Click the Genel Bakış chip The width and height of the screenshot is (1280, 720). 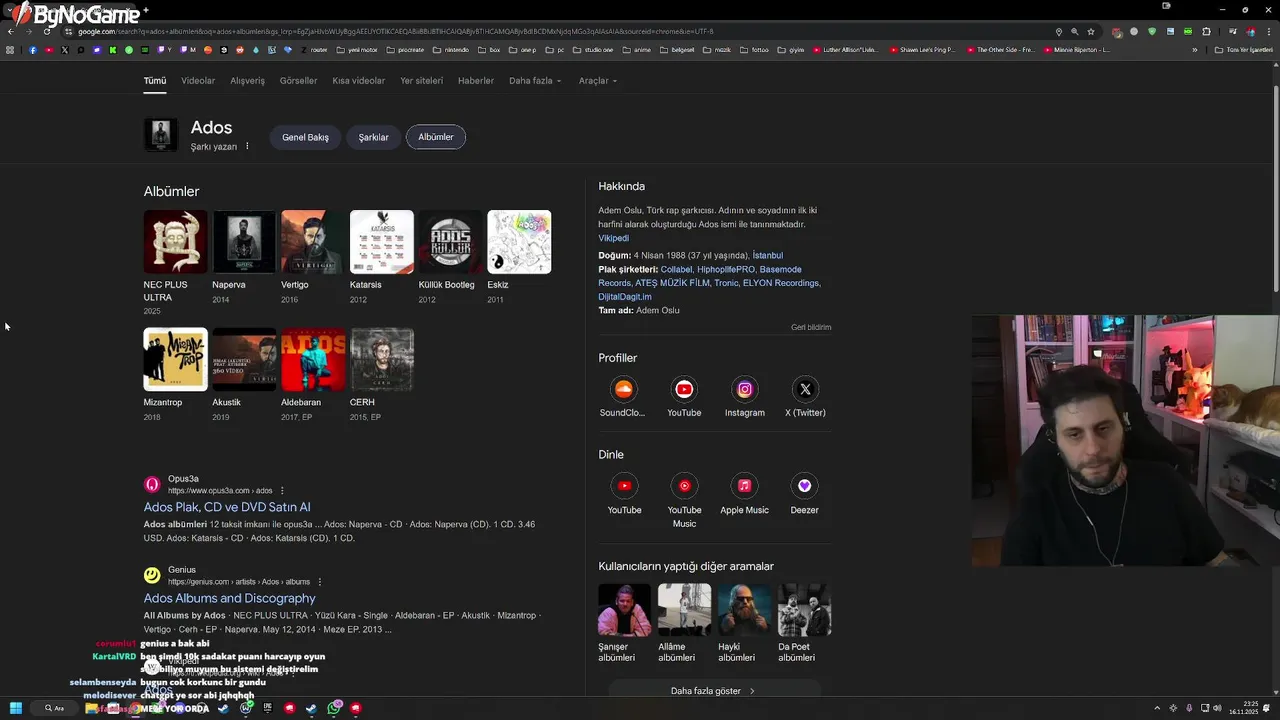305,137
